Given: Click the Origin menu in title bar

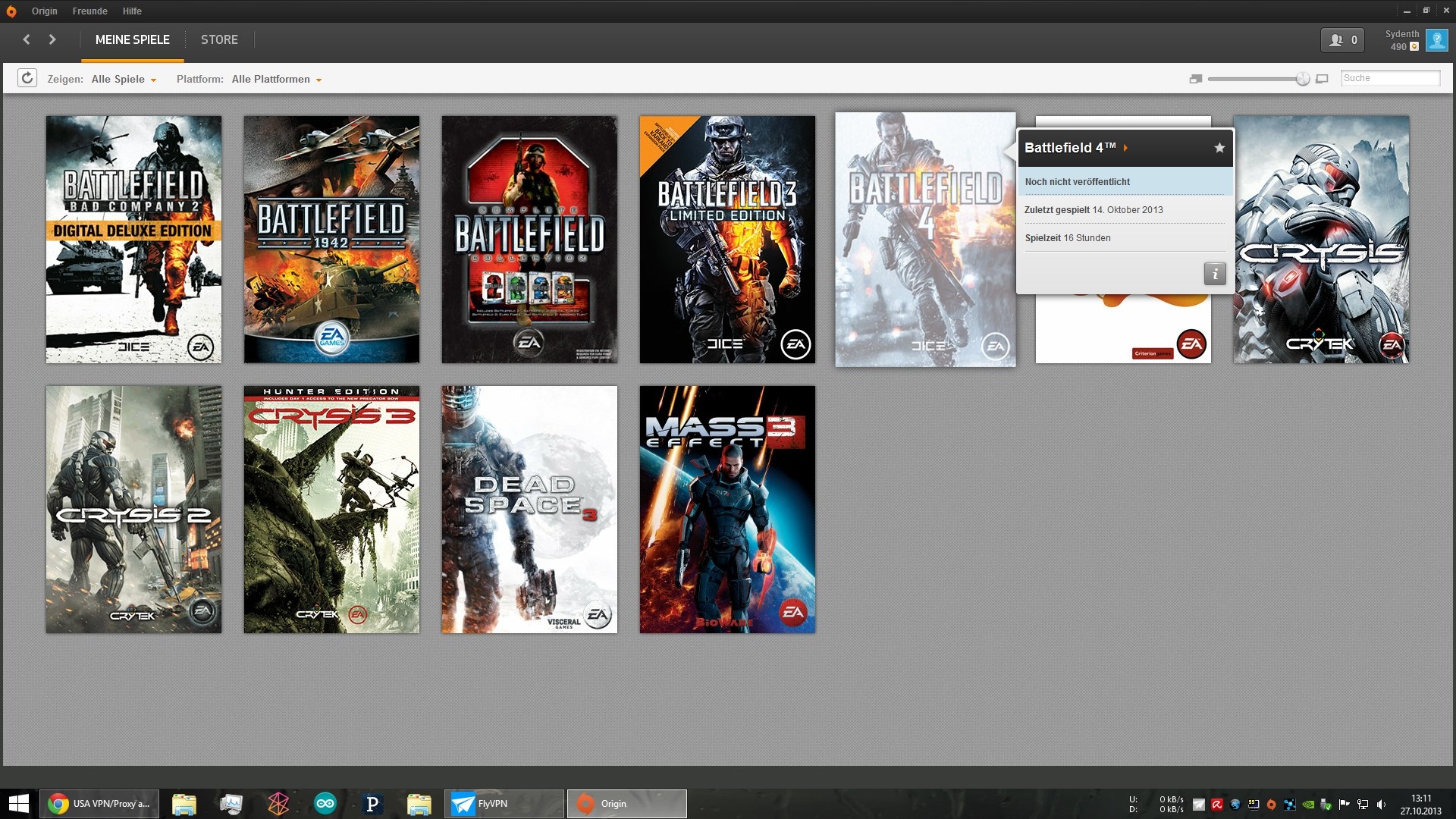Looking at the screenshot, I should (x=44, y=11).
